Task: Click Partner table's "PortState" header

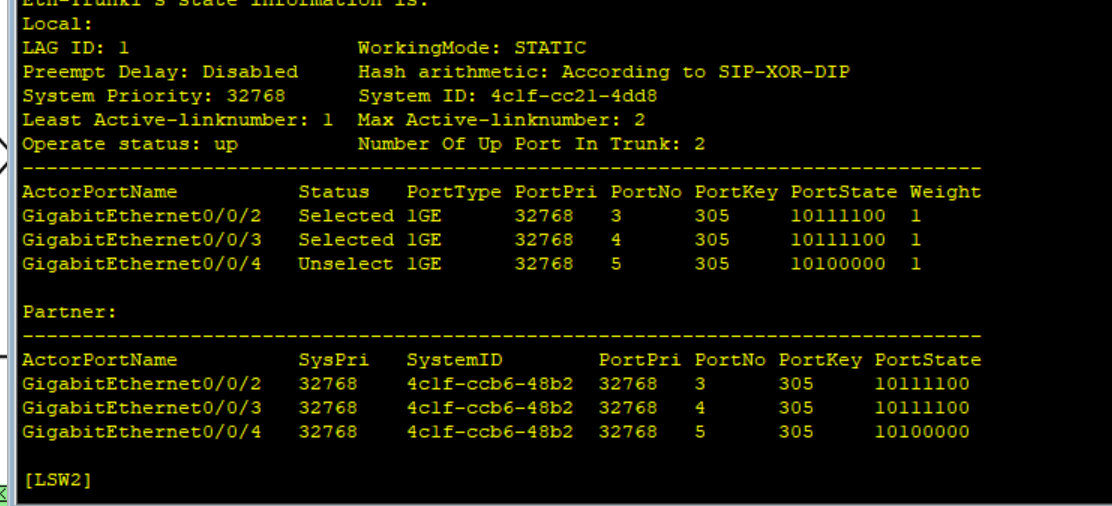Action: click(928, 360)
